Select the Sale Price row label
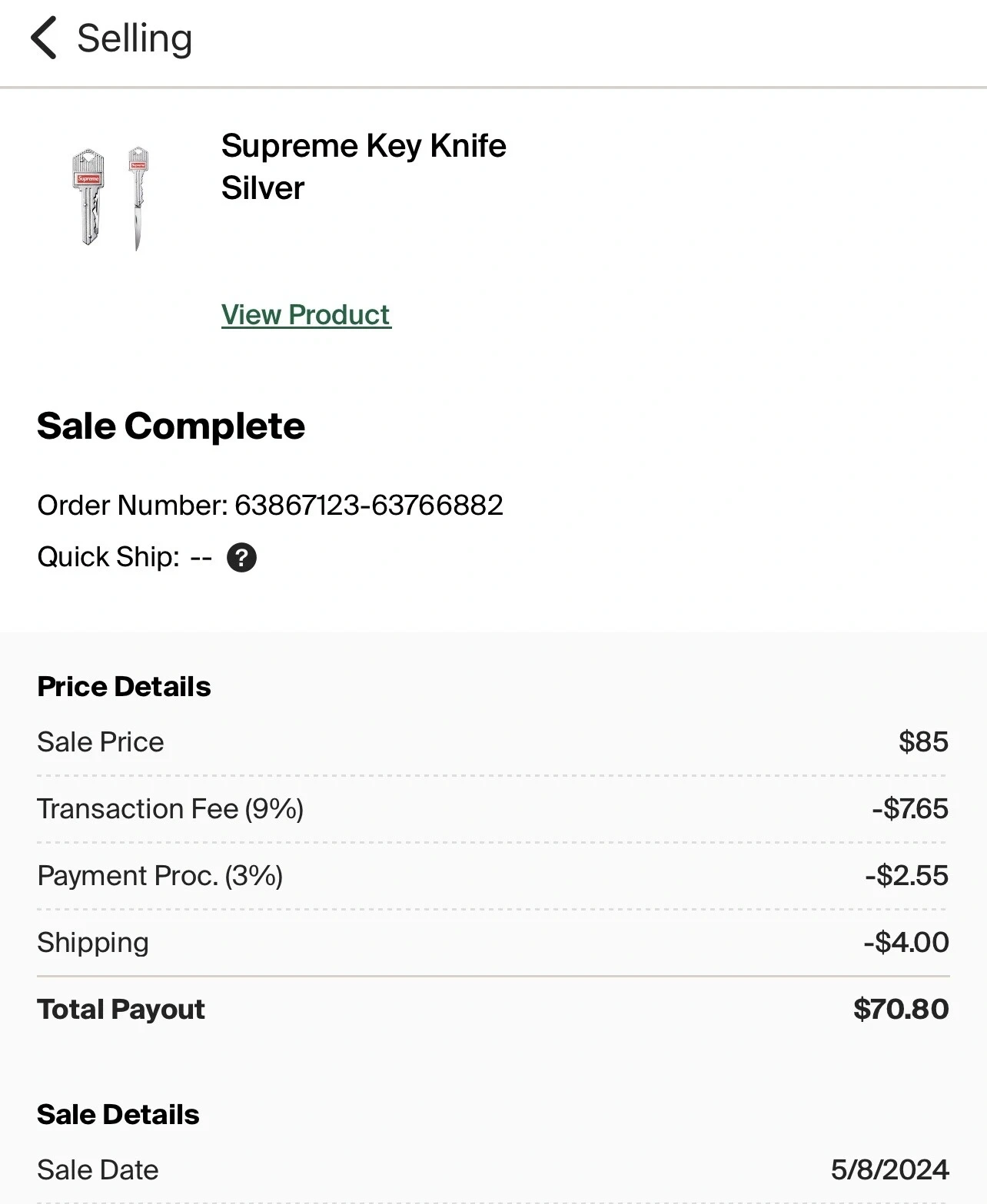 click(x=101, y=741)
